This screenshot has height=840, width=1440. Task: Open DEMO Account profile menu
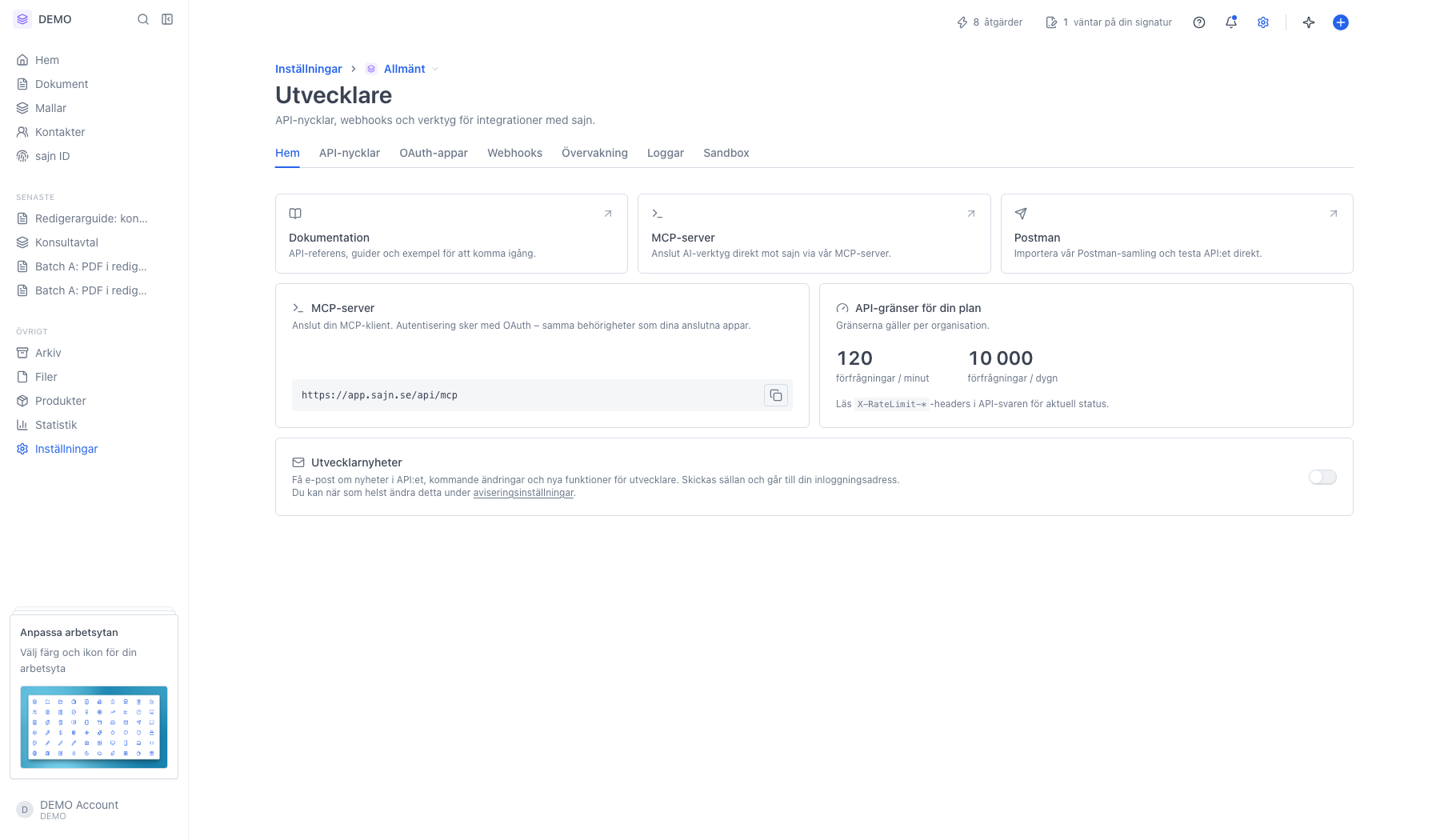[94, 810]
